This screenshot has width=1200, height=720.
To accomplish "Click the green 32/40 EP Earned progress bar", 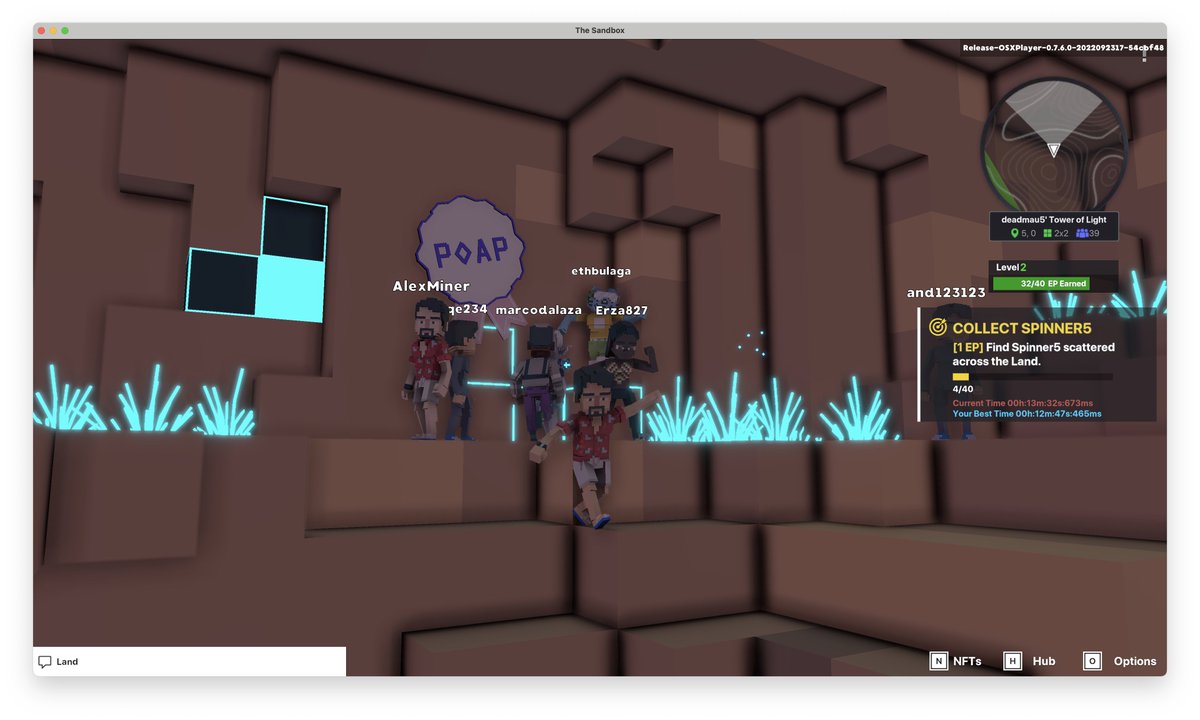I will (x=1040, y=284).
